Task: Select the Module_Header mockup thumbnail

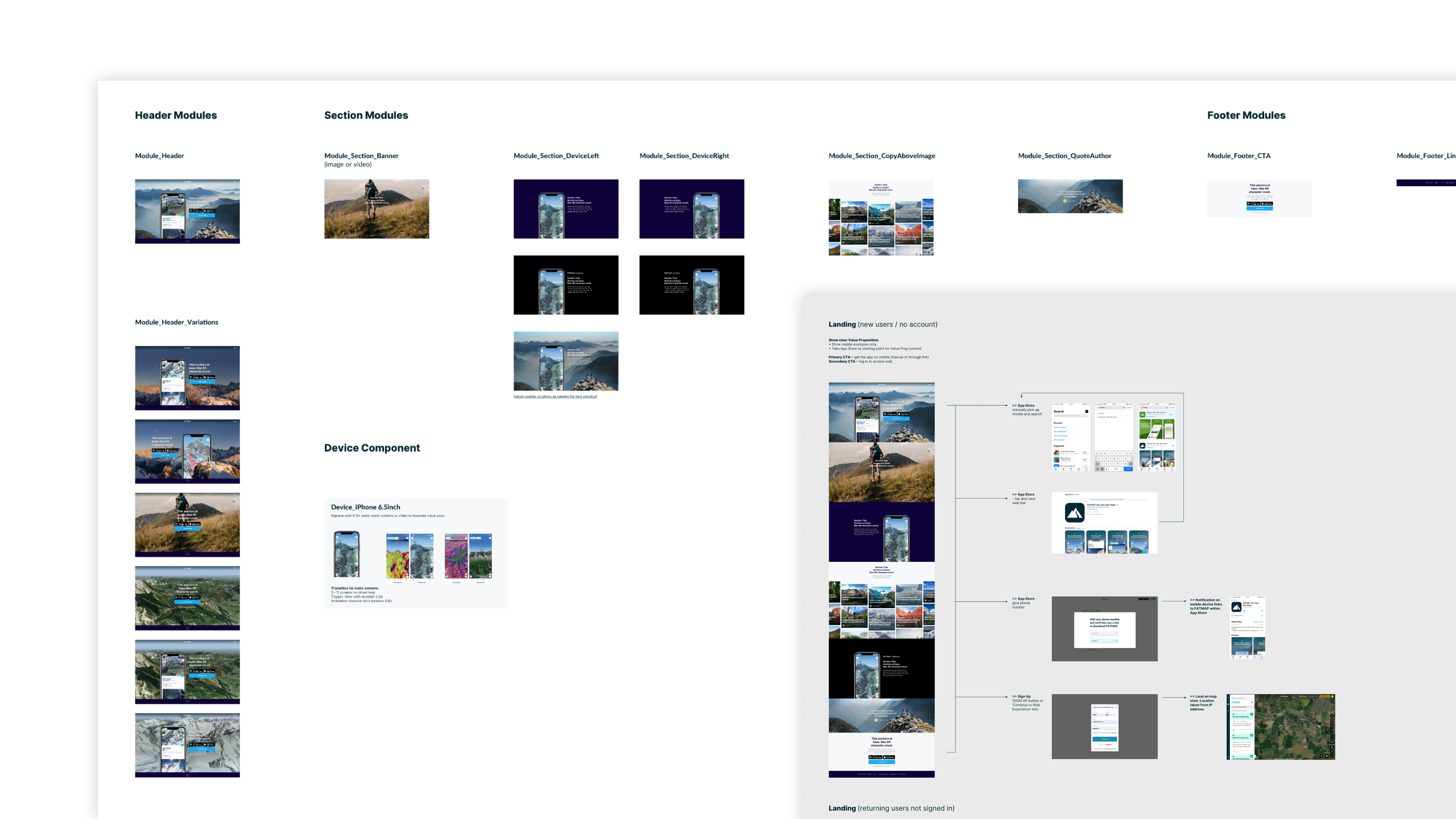Action: pos(187,212)
